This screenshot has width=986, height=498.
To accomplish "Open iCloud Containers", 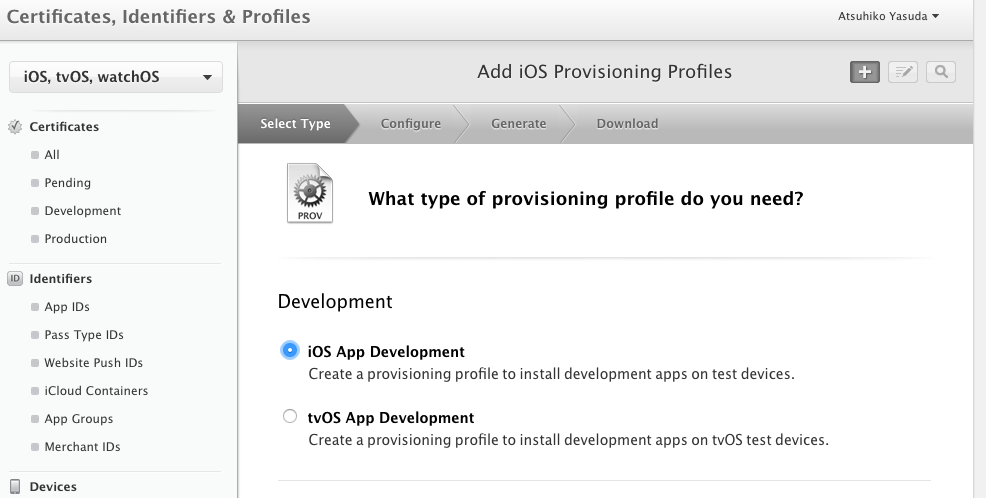I will (96, 391).
